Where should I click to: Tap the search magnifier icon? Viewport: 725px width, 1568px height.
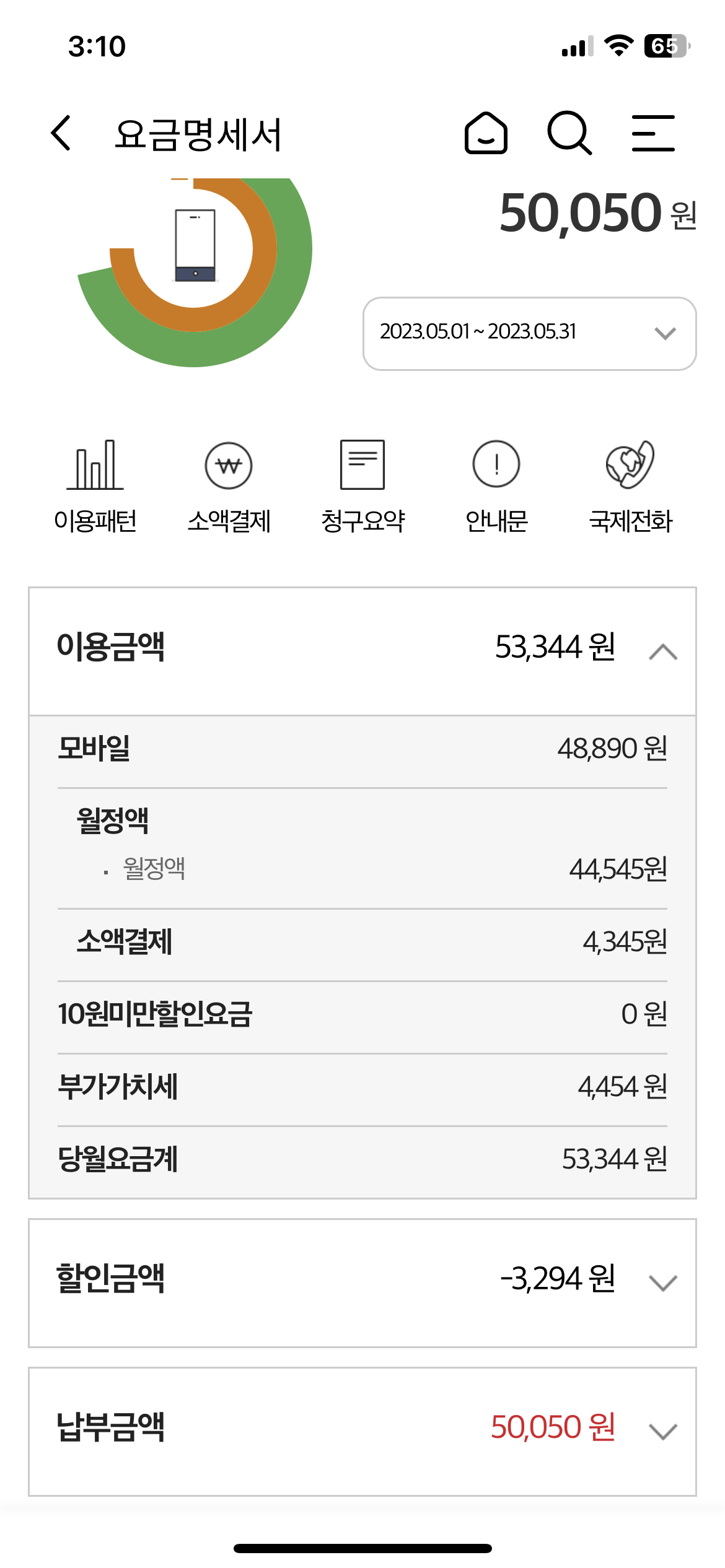[x=569, y=133]
